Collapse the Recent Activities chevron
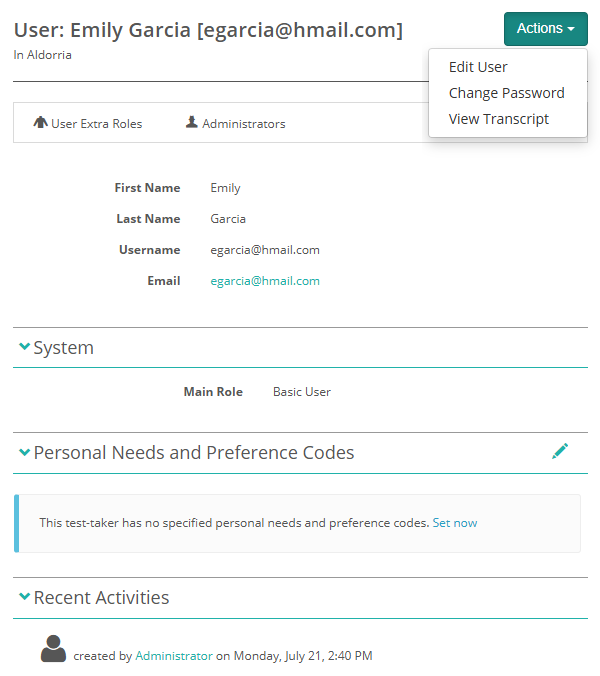The image size is (600, 676). click(x=24, y=597)
